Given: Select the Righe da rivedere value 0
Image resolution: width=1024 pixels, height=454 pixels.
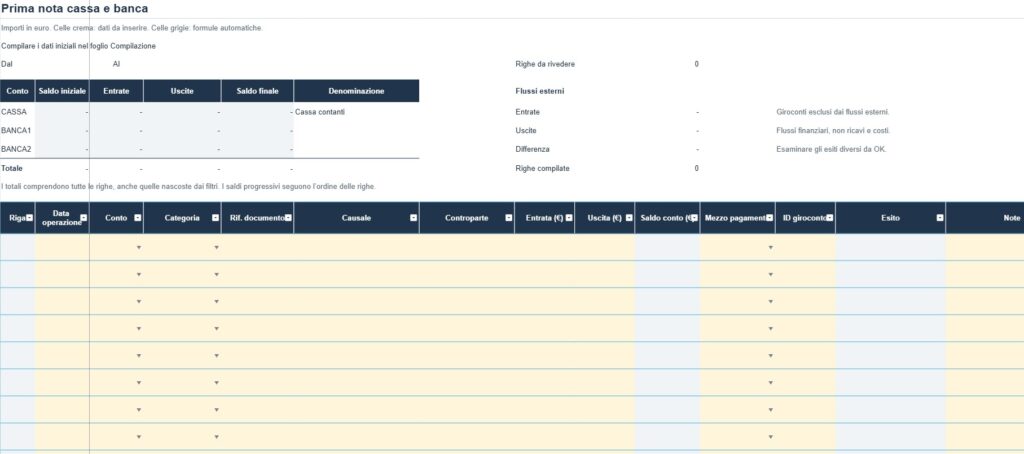Looking at the screenshot, I should 697,65.
